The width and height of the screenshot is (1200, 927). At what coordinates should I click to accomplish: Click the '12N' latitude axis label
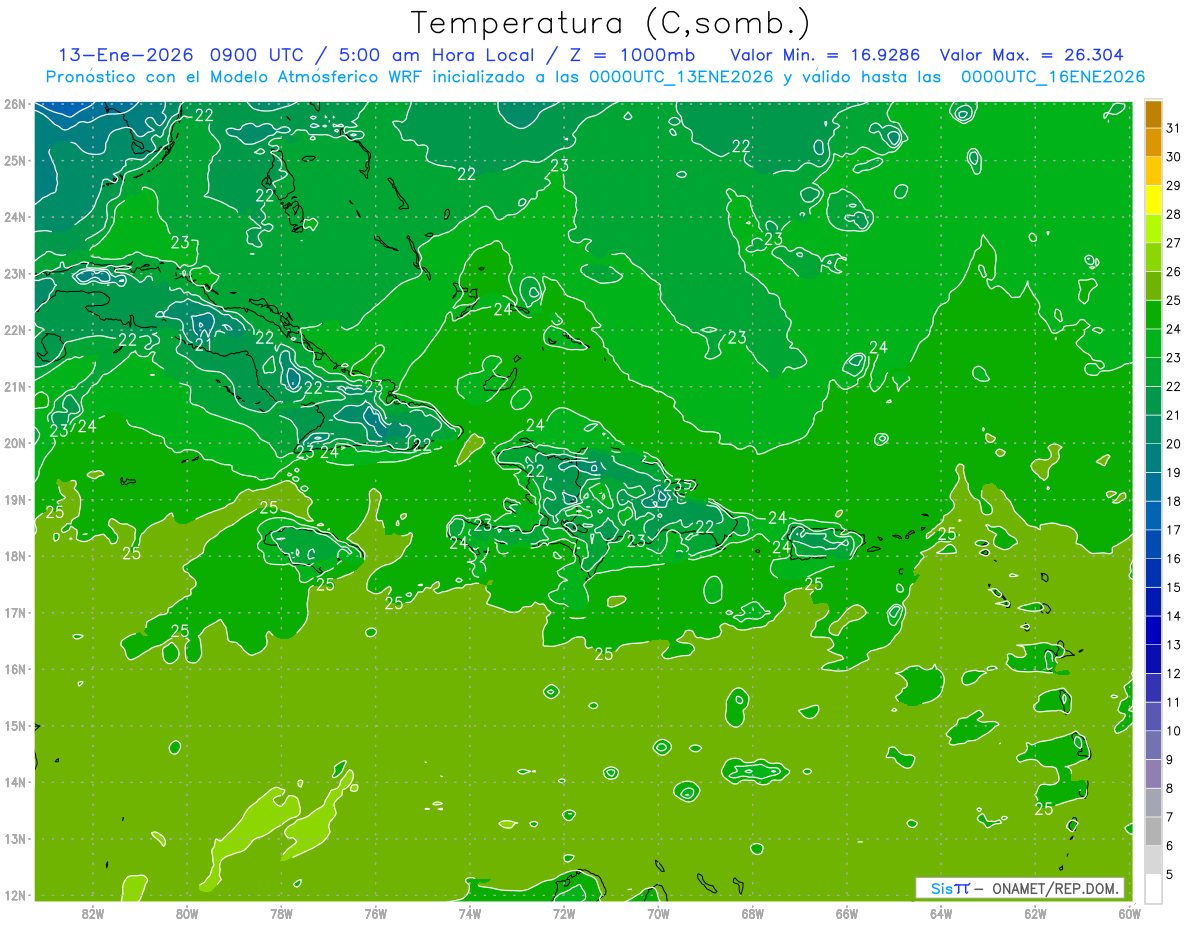[x=14, y=895]
